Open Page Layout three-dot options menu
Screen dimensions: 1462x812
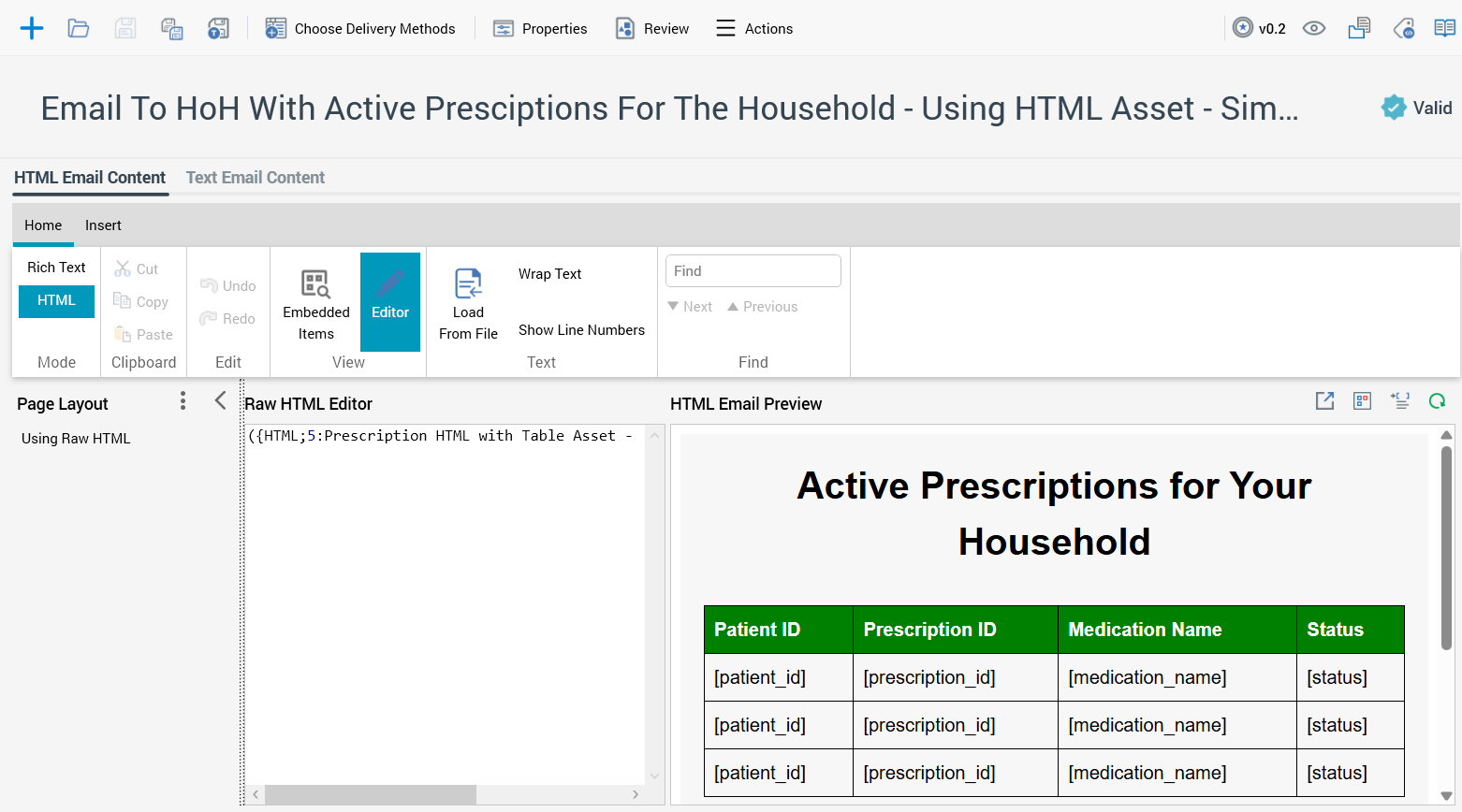[183, 401]
